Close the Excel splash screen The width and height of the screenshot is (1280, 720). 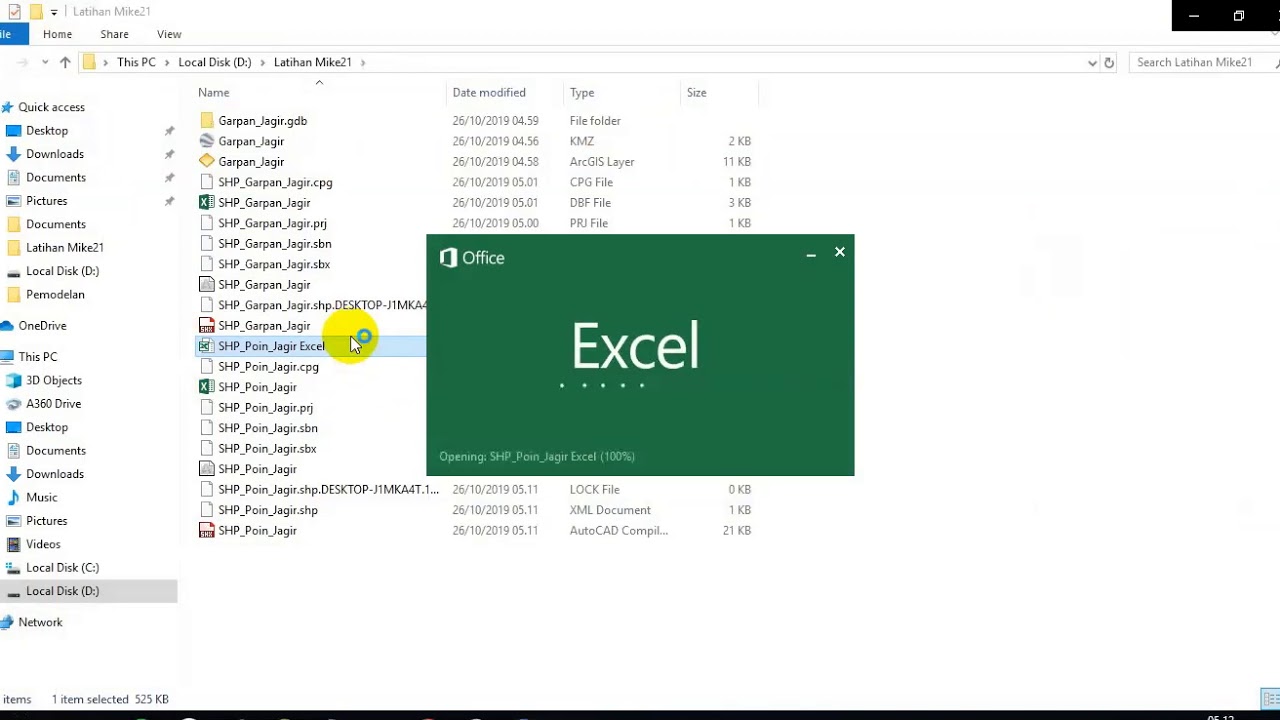[840, 252]
